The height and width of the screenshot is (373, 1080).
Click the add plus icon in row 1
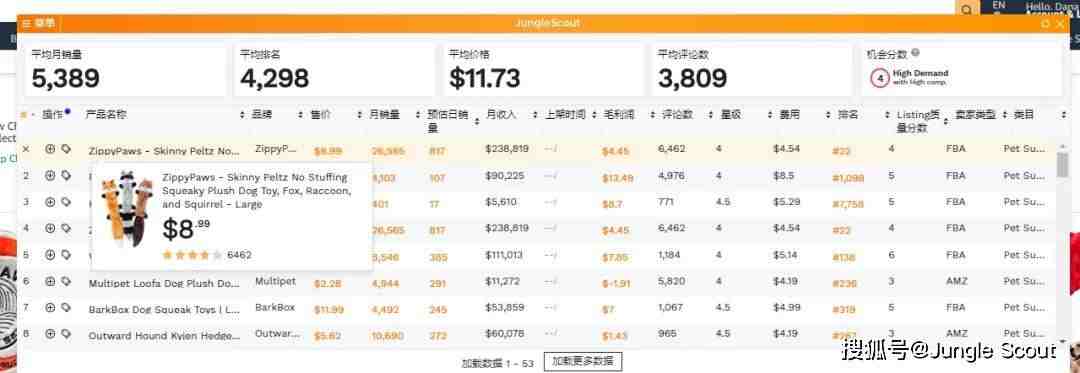pyautogui.click(x=50, y=149)
